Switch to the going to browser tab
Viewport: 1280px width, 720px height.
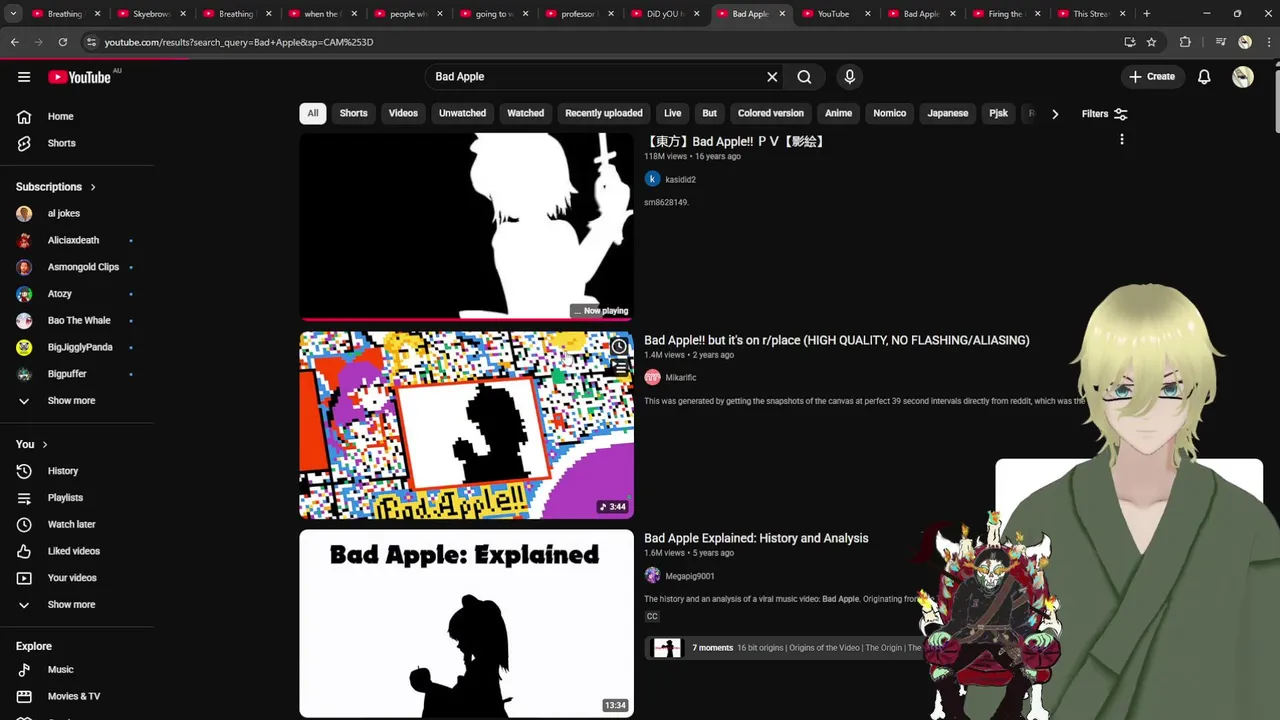coord(493,14)
